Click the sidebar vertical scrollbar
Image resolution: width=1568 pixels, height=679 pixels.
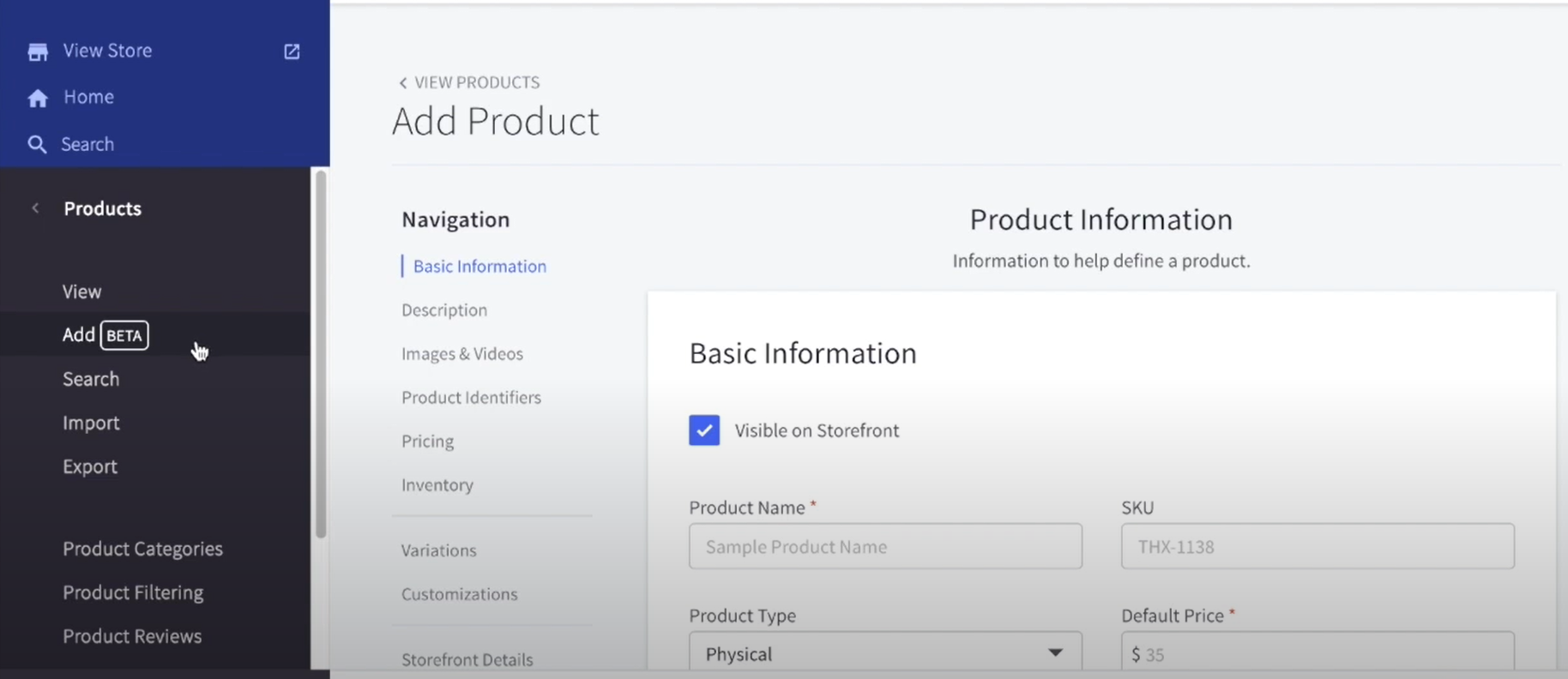pos(321,353)
